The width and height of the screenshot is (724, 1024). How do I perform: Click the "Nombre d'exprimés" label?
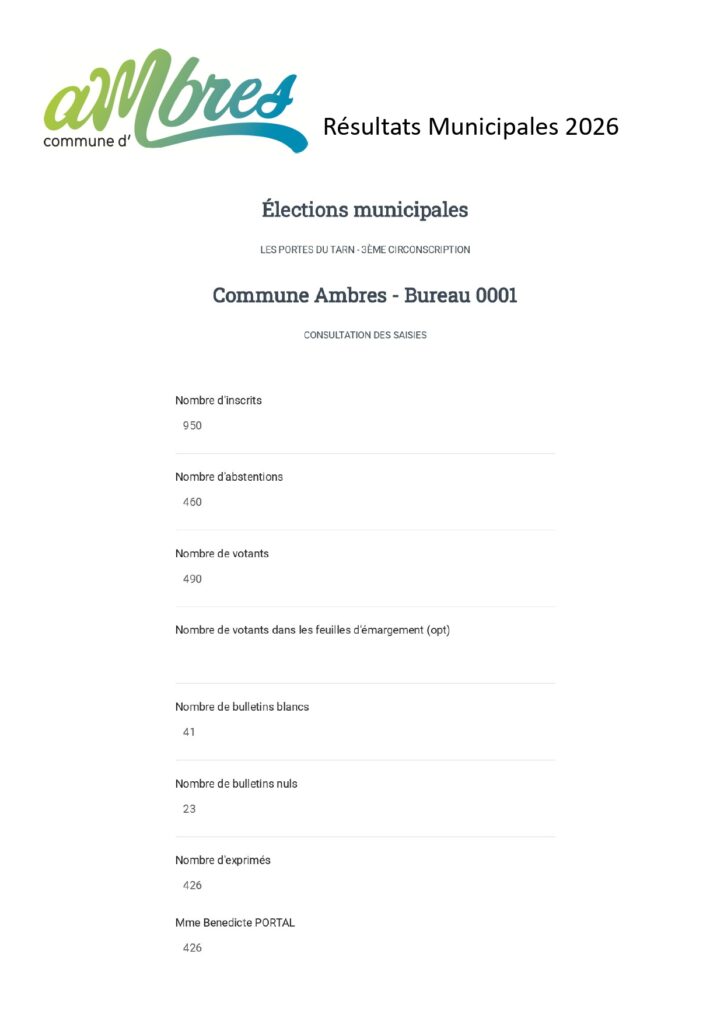click(222, 860)
